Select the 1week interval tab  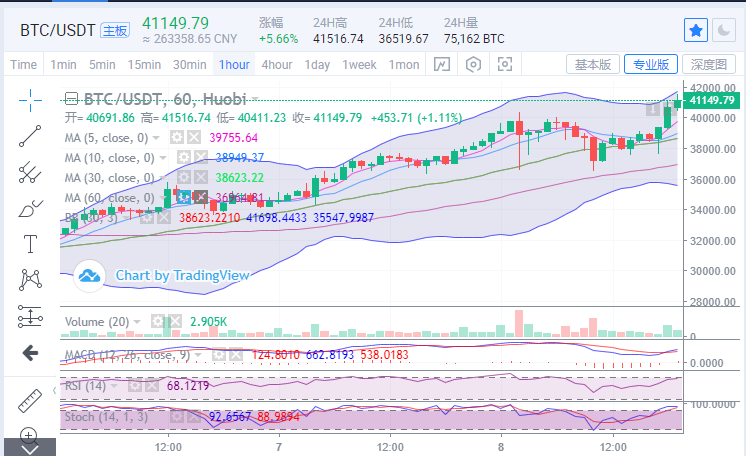click(359, 64)
